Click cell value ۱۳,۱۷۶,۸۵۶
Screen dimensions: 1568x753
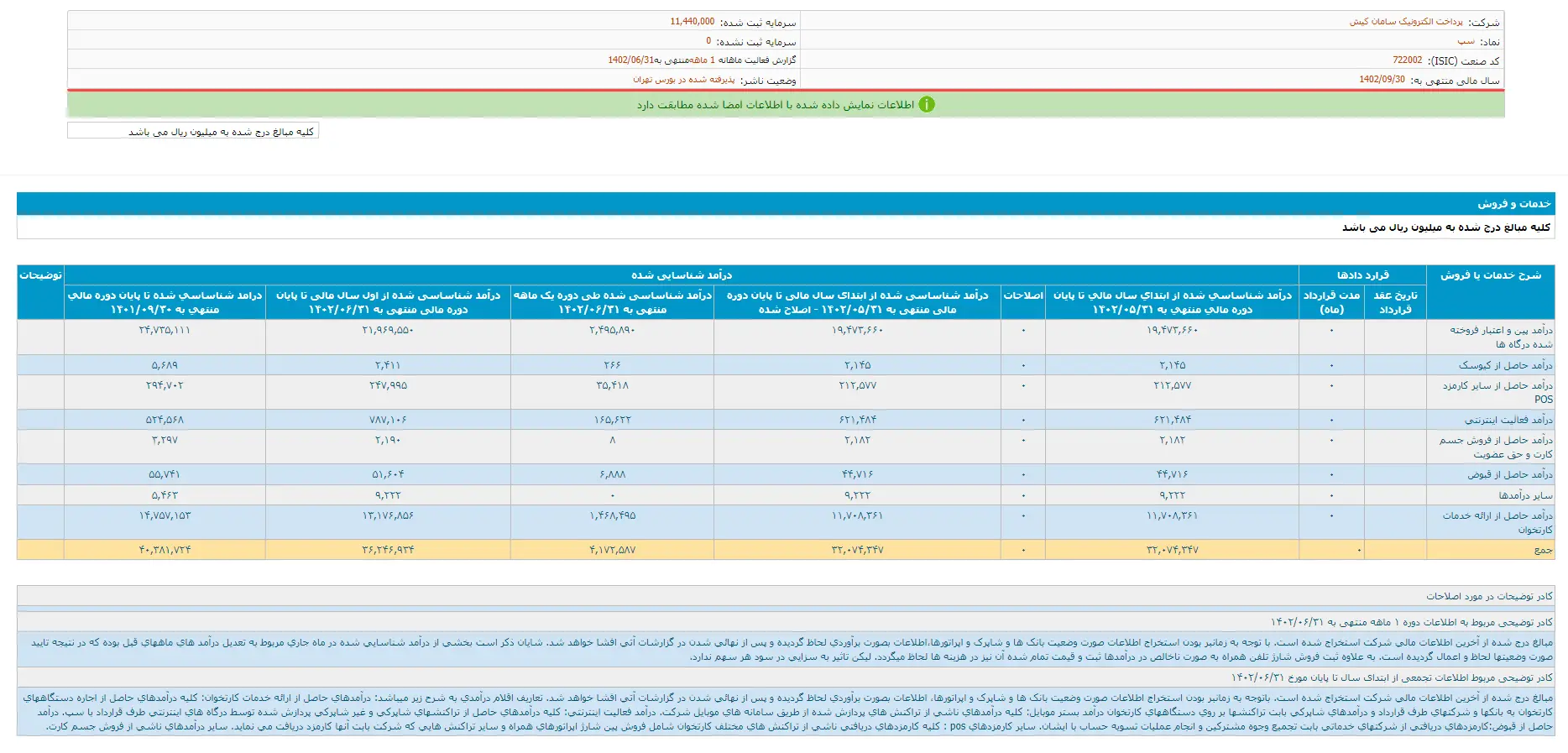[x=388, y=515]
